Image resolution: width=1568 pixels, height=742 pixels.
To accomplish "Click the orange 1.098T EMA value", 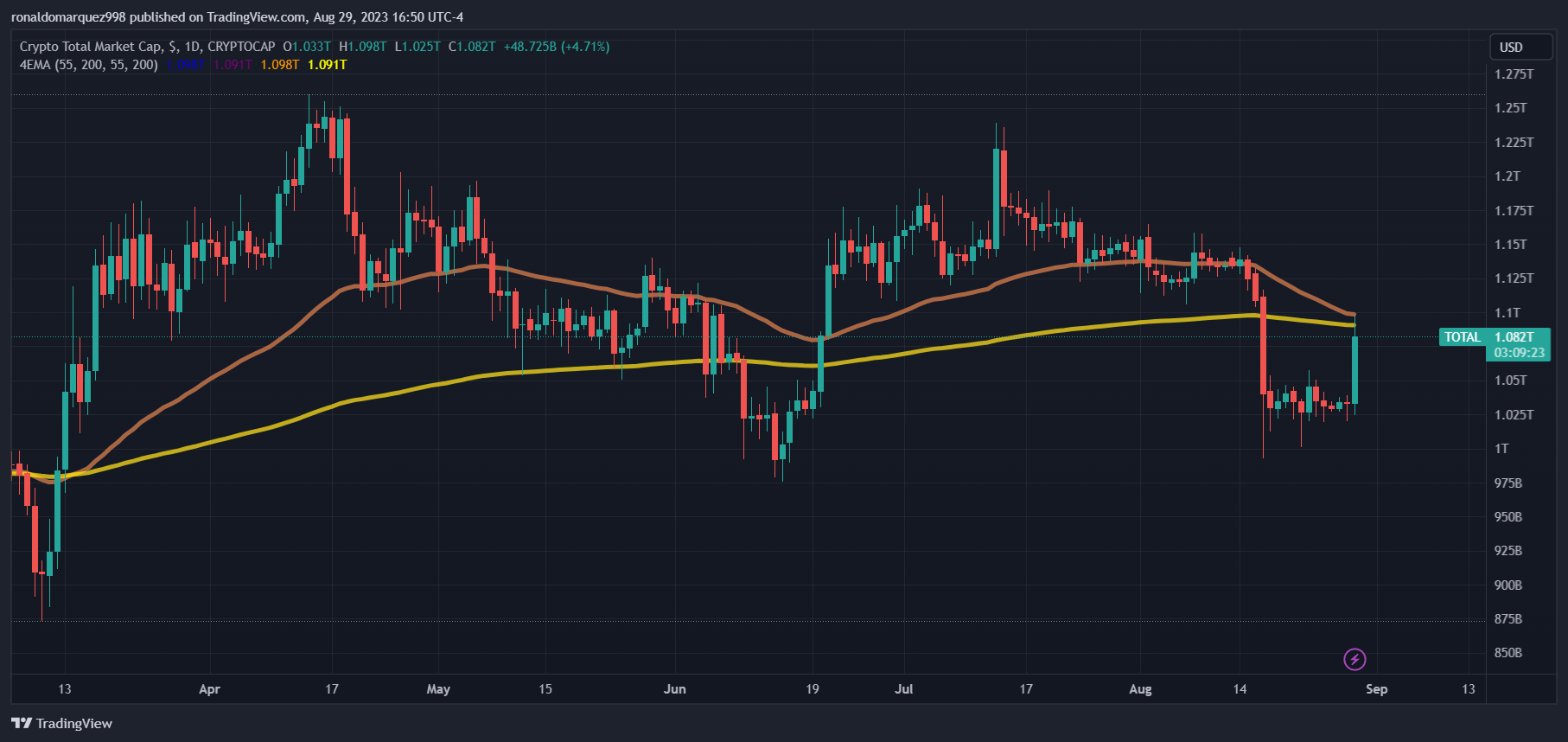I will click(x=280, y=65).
